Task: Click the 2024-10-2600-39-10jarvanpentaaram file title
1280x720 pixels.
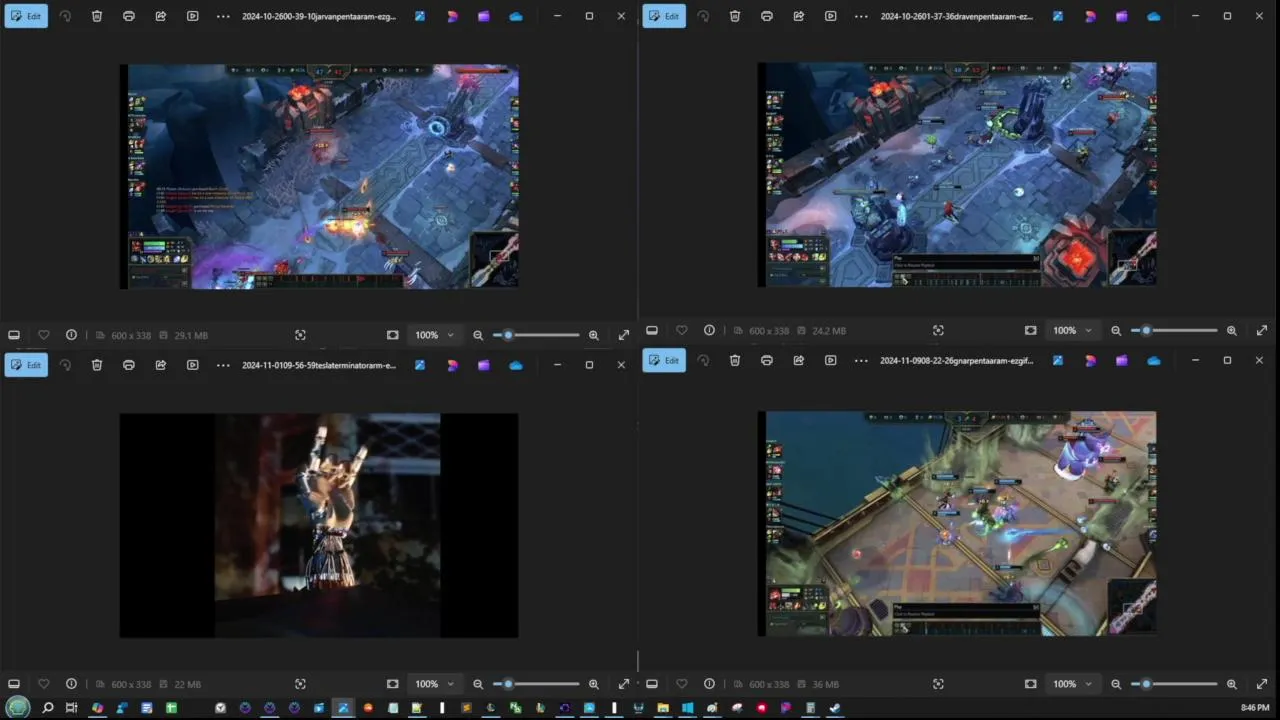Action: pos(319,16)
